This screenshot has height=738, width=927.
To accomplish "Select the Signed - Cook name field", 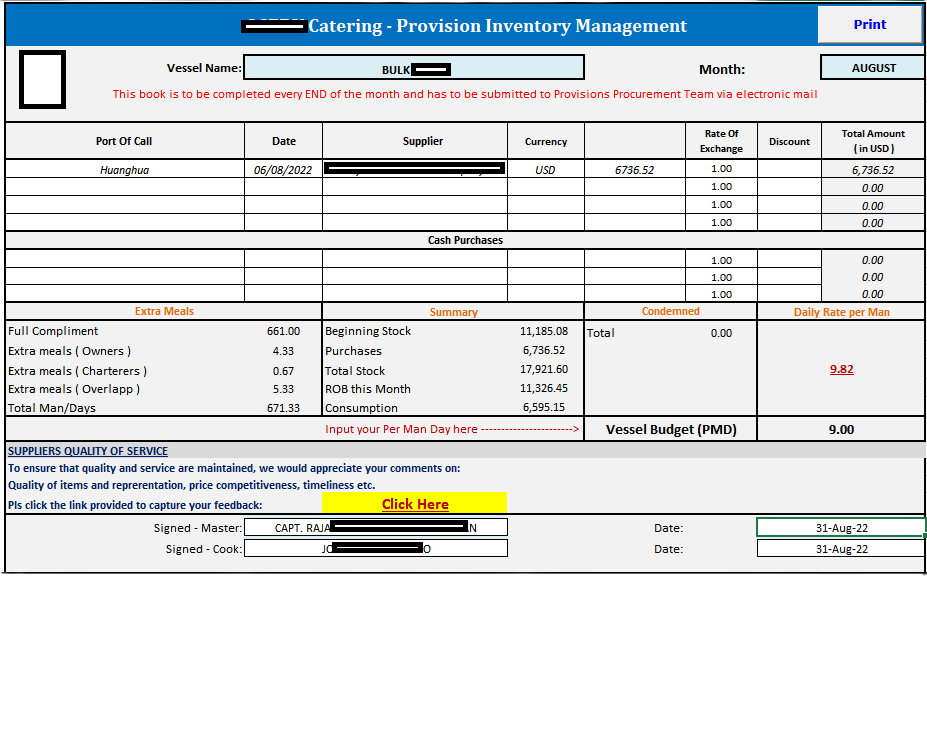I will point(376,548).
